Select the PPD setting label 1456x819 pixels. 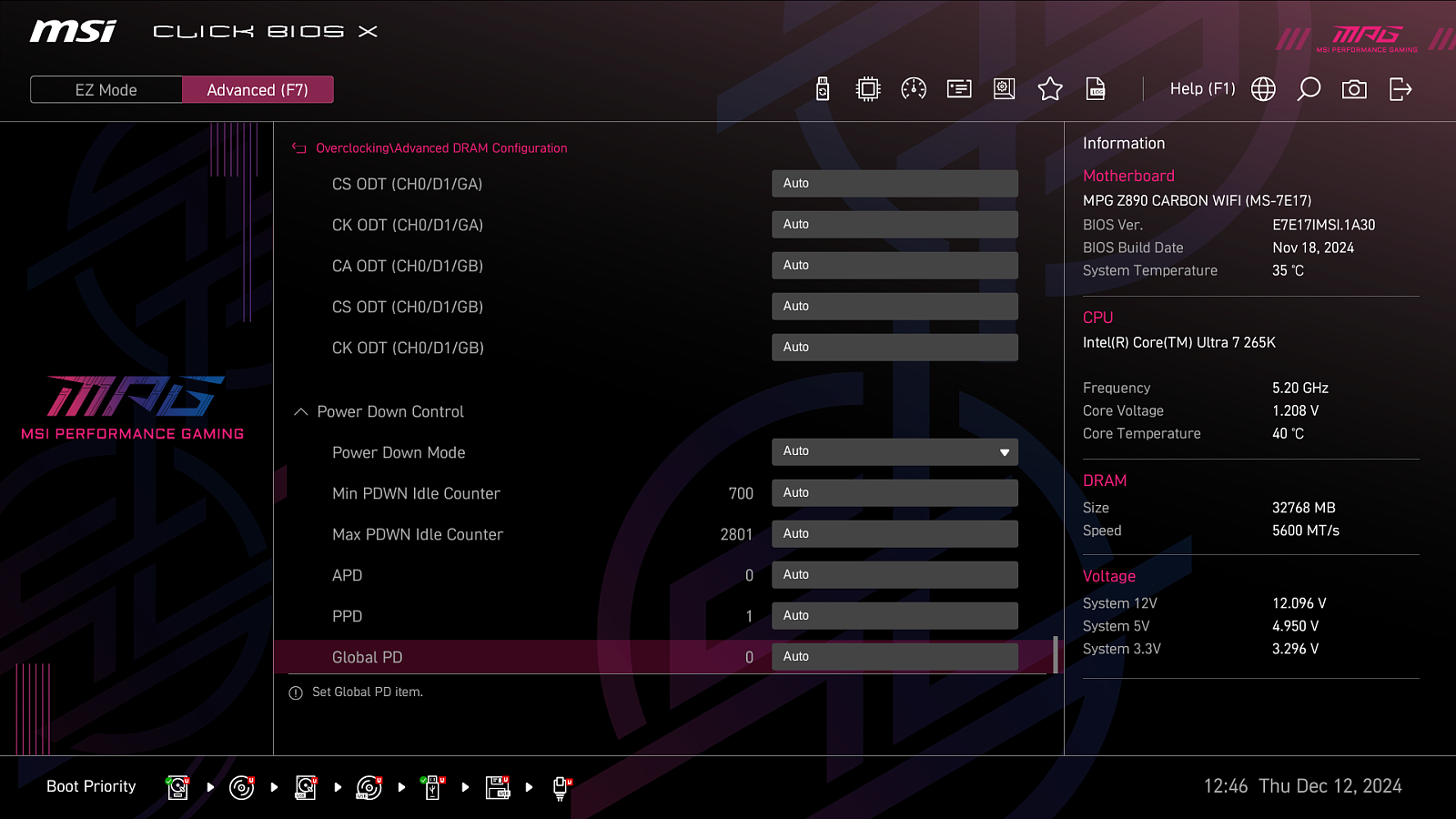(347, 616)
